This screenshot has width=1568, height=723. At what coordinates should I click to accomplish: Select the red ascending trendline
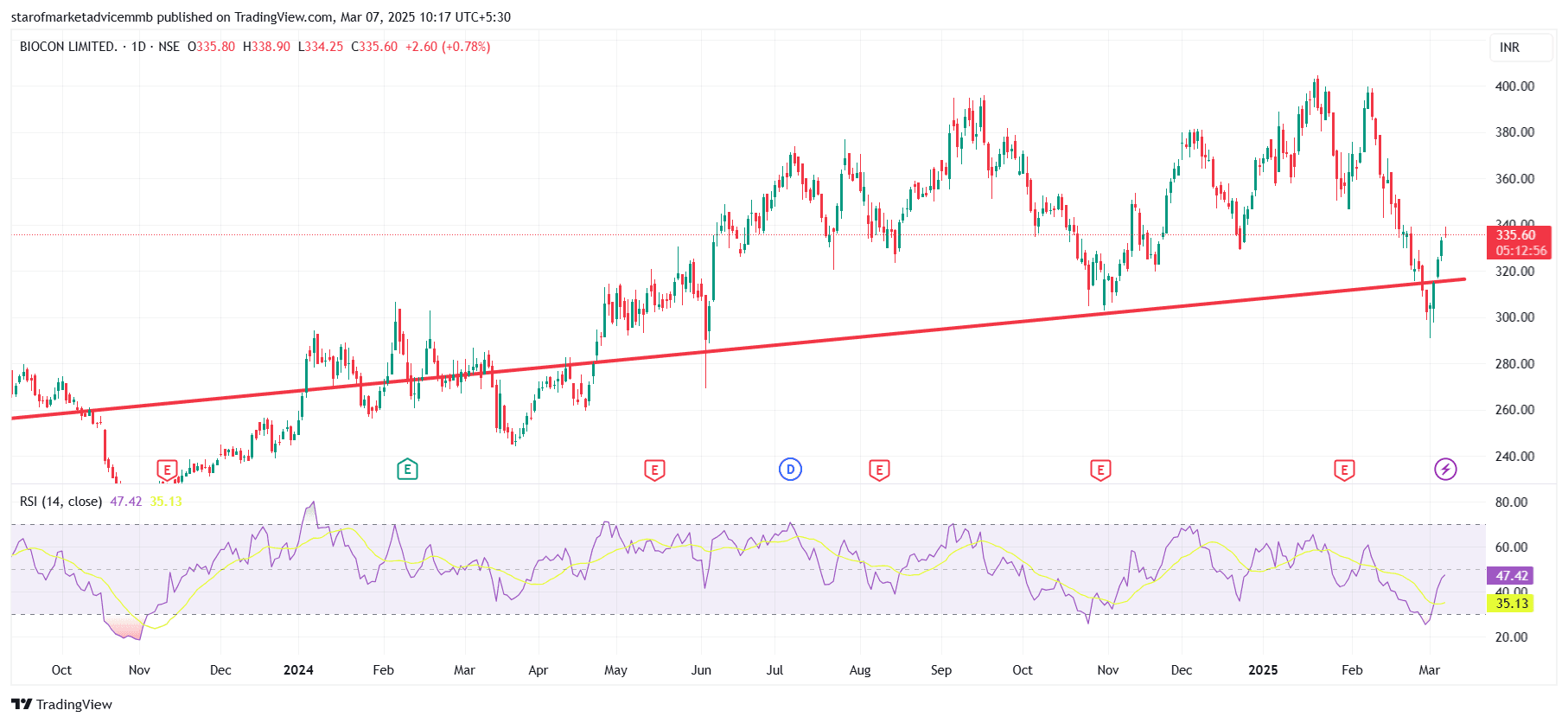(738, 349)
